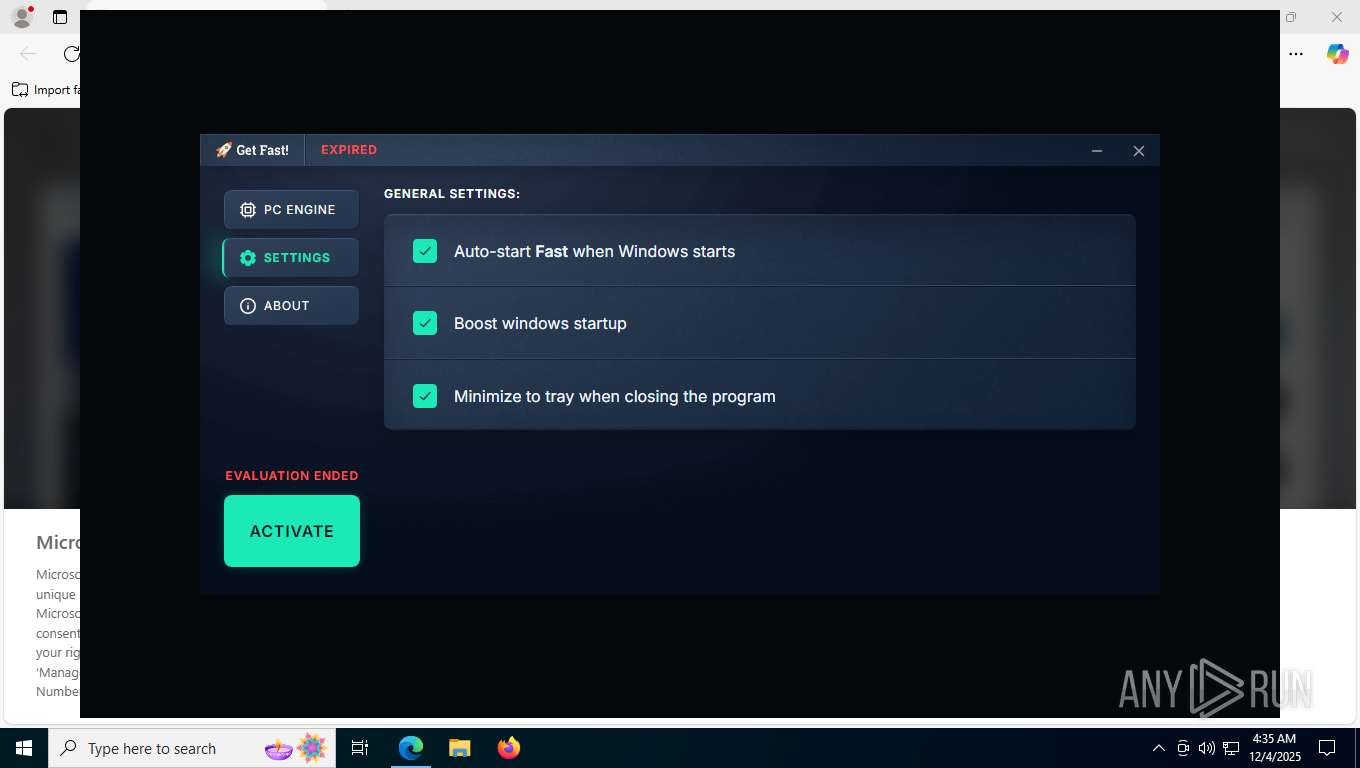The image size is (1360, 768).
Task: Open the PC ENGINE section
Action: (291, 210)
